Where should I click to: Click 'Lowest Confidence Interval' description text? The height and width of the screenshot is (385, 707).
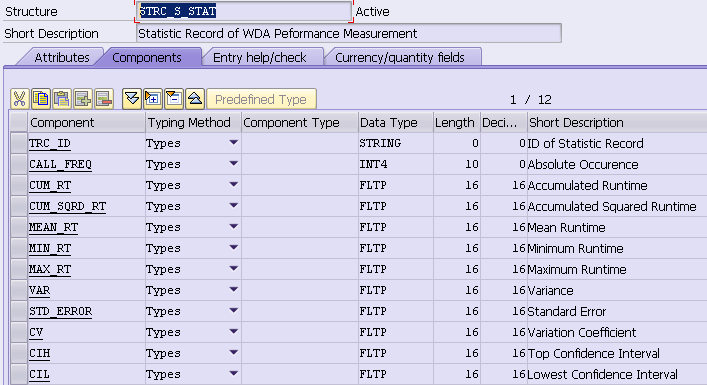point(602,374)
